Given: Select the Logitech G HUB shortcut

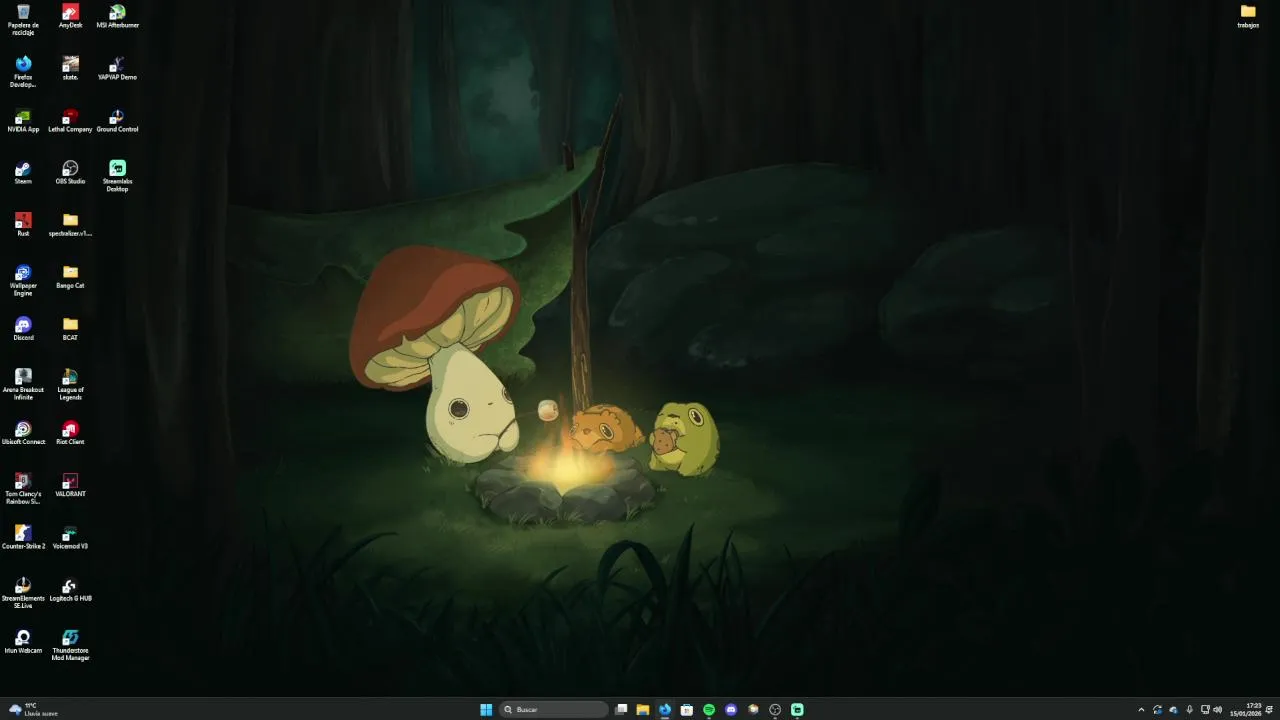Looking at the screenshot, I should click(x=70, y=588).
